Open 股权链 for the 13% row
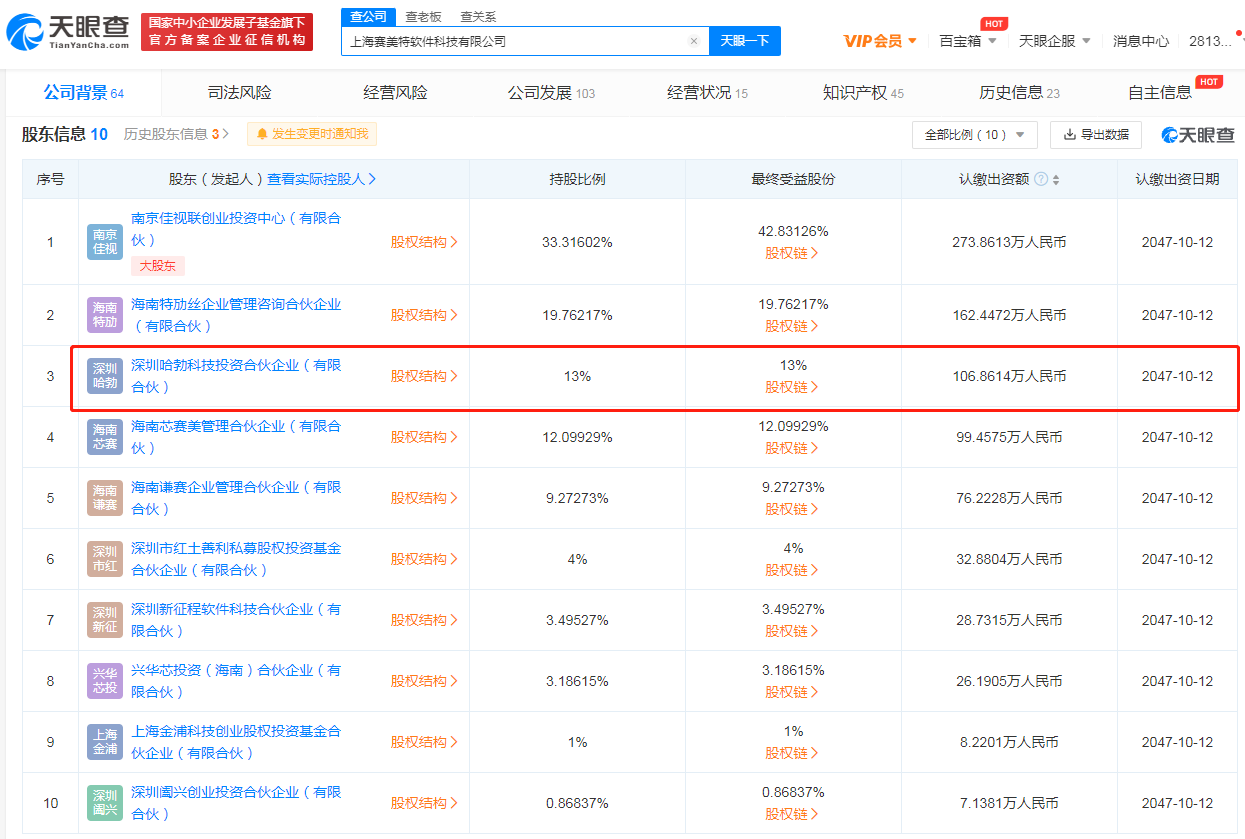The width and height of the screenshot is (1245, 839). tap(792, 387)
